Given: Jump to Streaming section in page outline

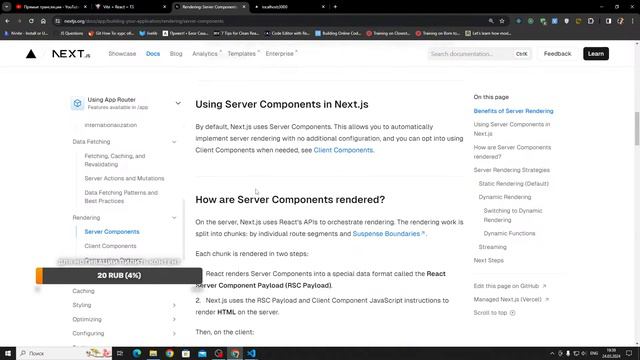Looking at the screenshot, I should coord(492,247).
